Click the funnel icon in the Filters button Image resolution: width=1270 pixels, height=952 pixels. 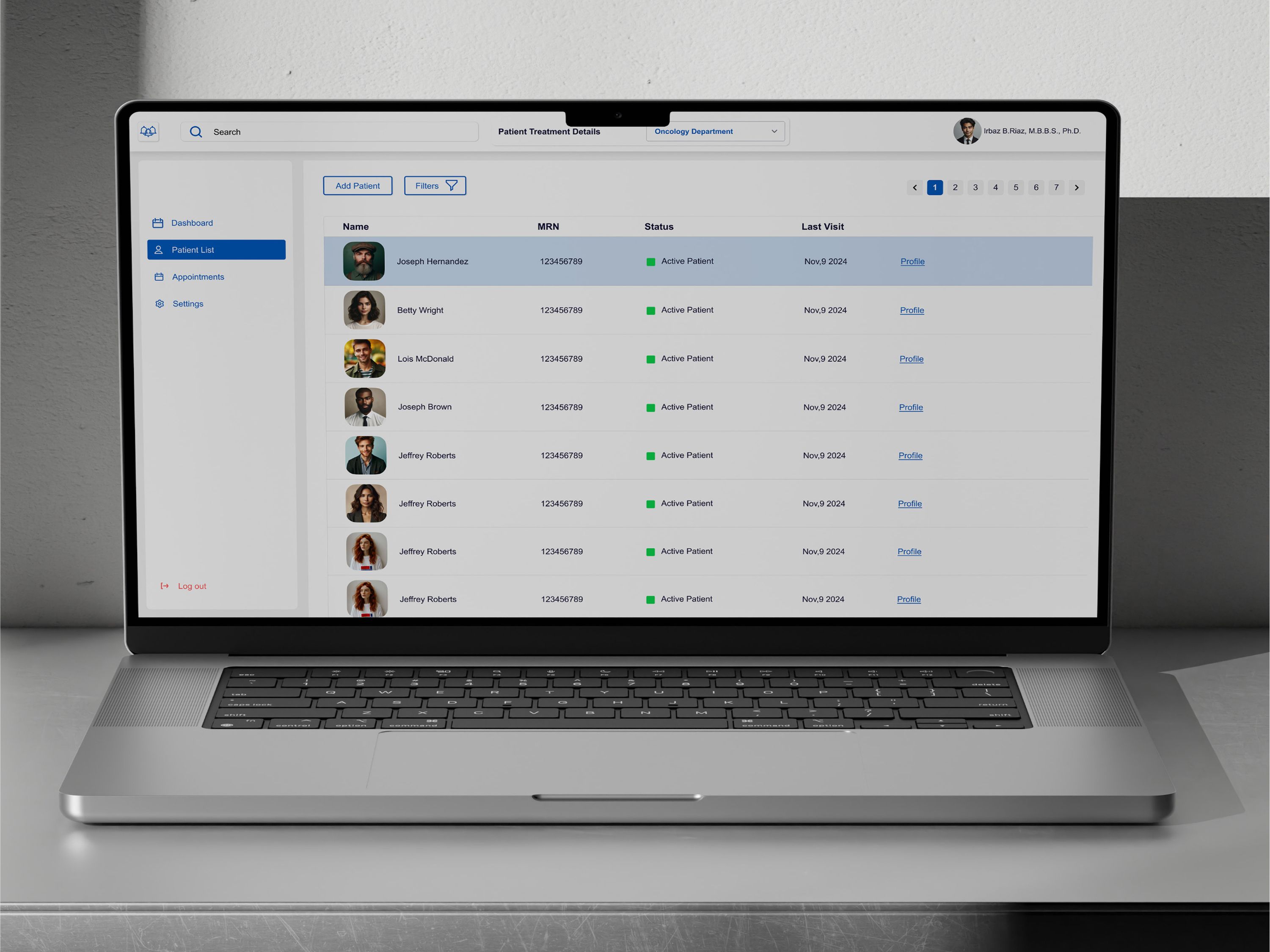point(452,185)
